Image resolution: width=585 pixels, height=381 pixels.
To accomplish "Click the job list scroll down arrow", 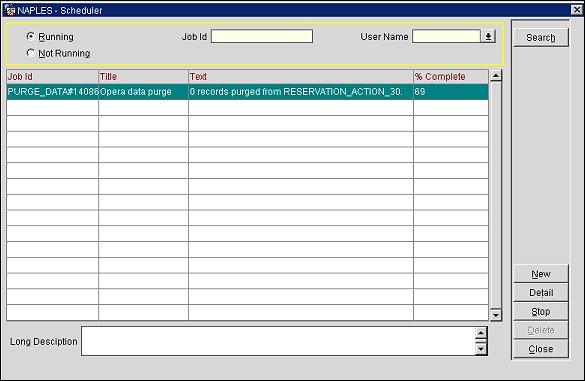I will coord(496,315).
